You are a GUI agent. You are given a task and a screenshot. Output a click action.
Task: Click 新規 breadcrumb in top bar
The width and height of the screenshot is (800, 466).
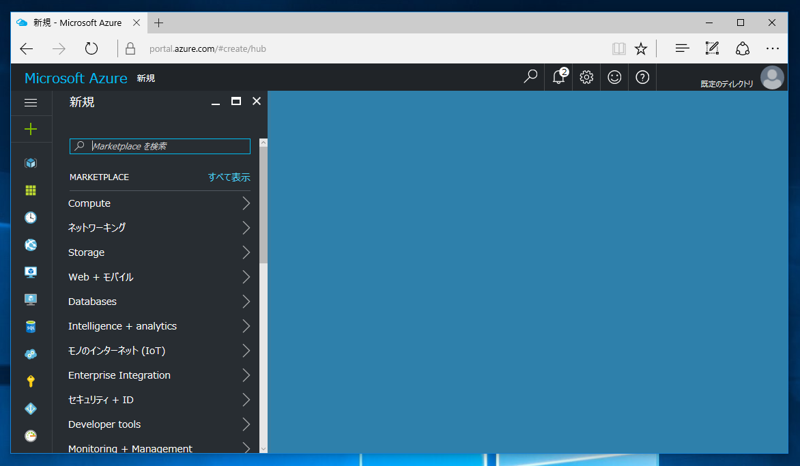pyautogui.click(x=146, y=78)
